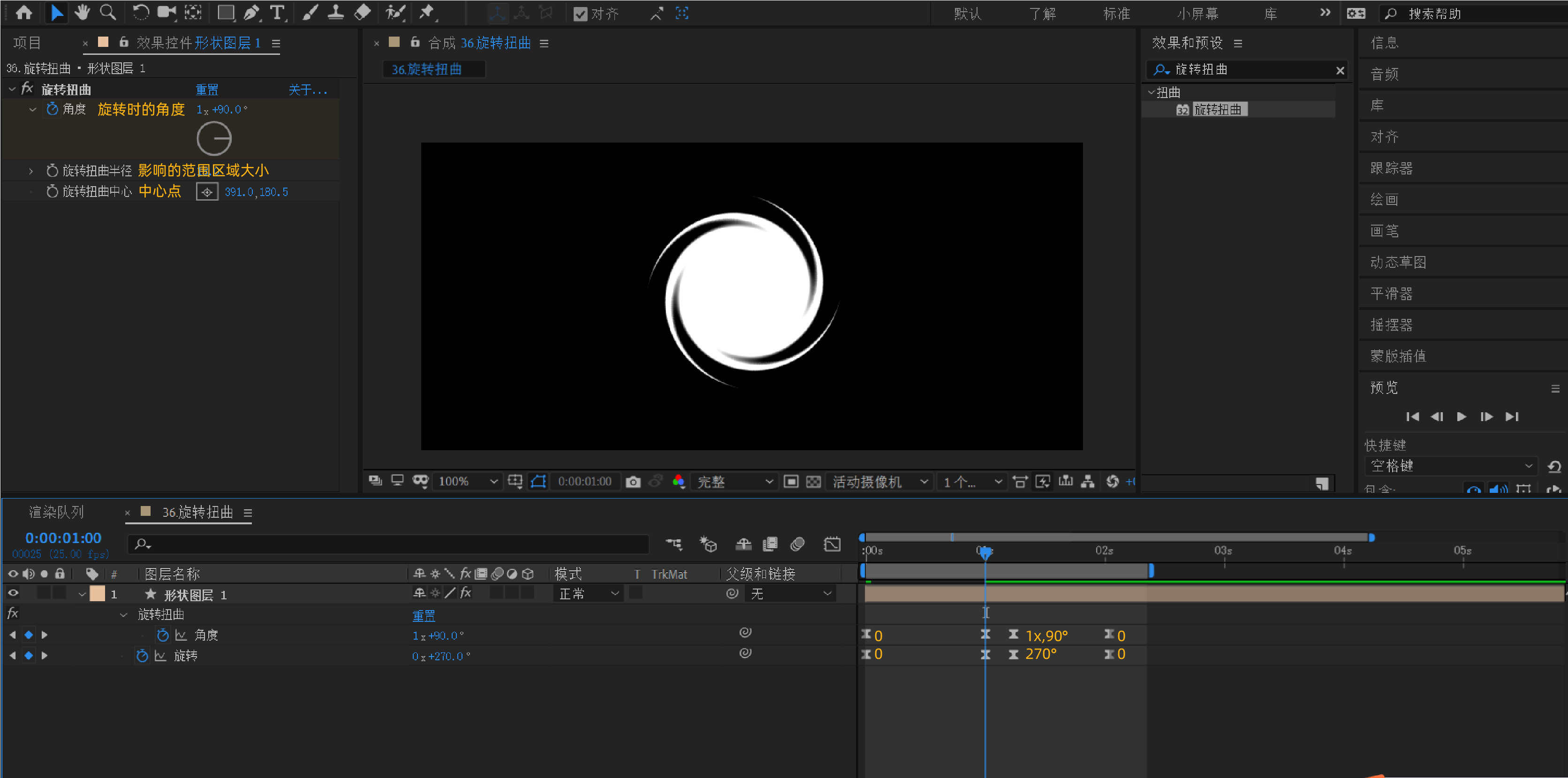Select the Type (T) tool

click(278, 13)
